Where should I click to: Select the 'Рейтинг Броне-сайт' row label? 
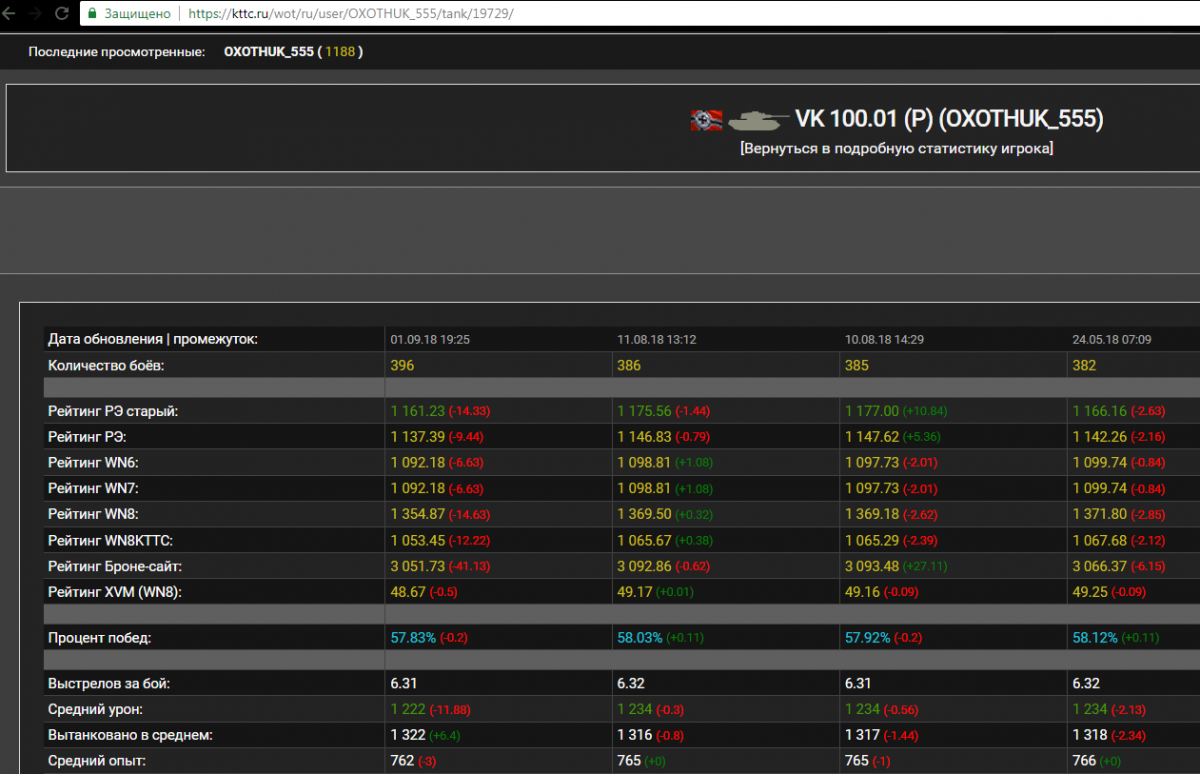coord(114,566)
